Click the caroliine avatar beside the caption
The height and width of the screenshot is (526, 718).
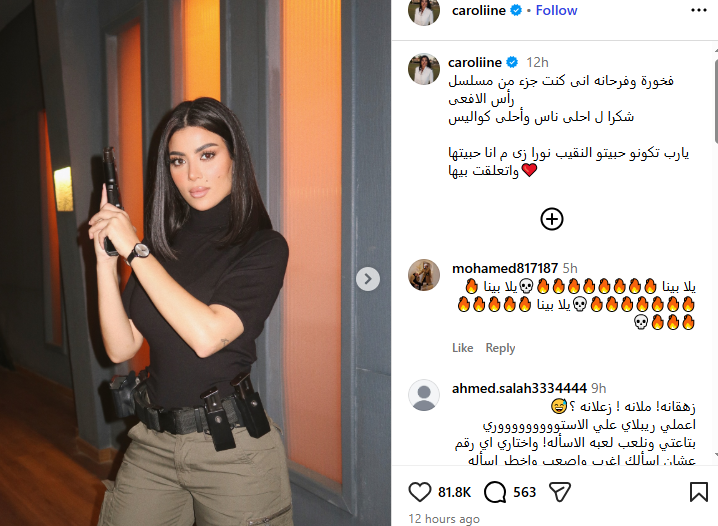[424, 69]
